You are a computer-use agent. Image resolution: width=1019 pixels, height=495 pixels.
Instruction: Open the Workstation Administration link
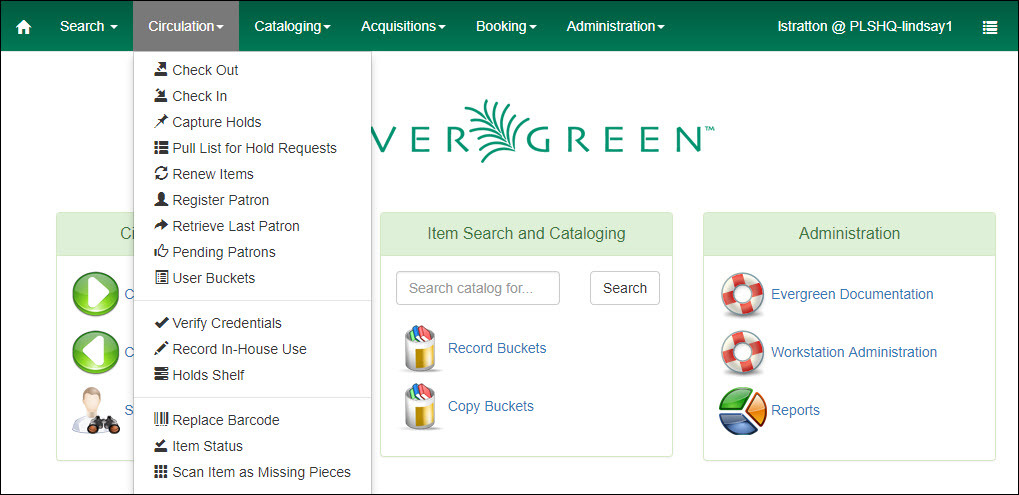tap(854, 352)
